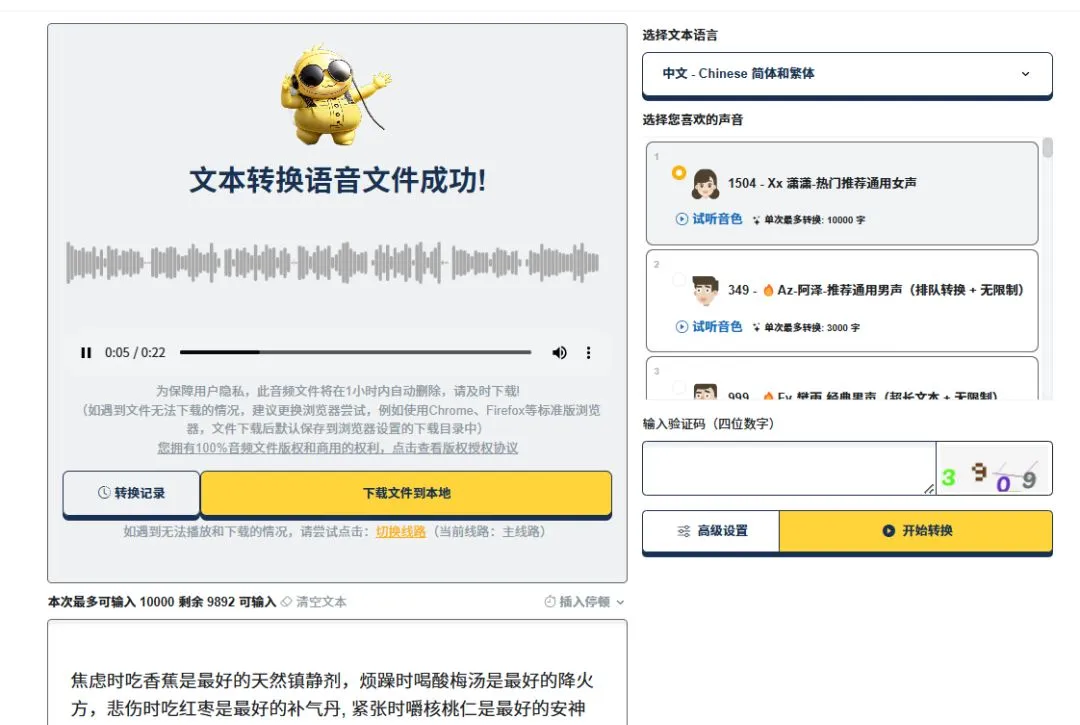The width and height of the screenshot is (1080, 725).
Task: Click the yellow mascot image
Action: [335, 94]
